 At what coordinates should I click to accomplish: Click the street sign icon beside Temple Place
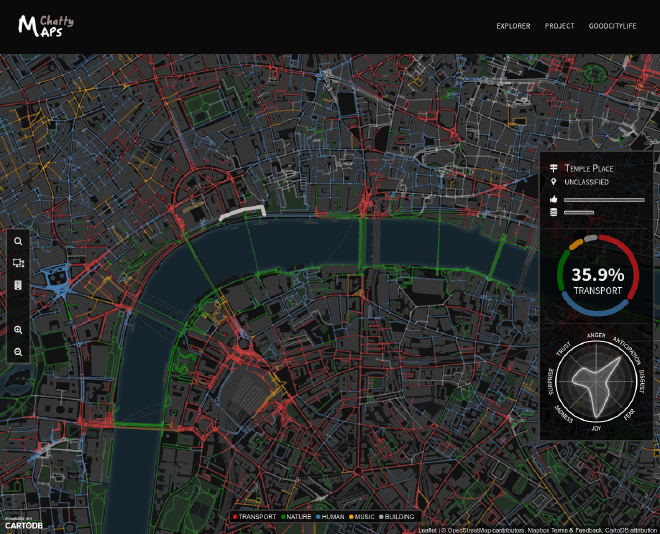click(x=553, y=168)
